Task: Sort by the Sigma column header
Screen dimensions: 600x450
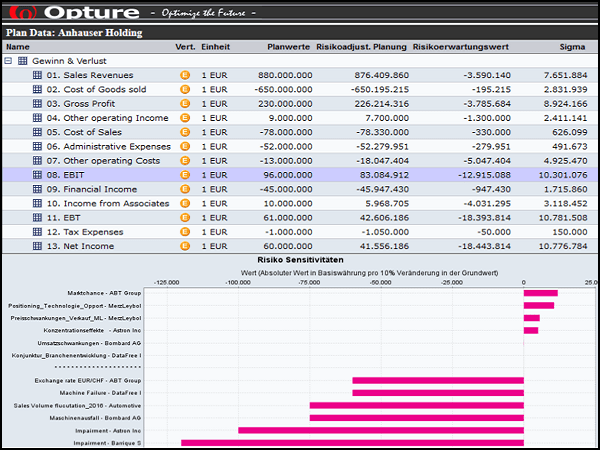Action: point(573,47)
